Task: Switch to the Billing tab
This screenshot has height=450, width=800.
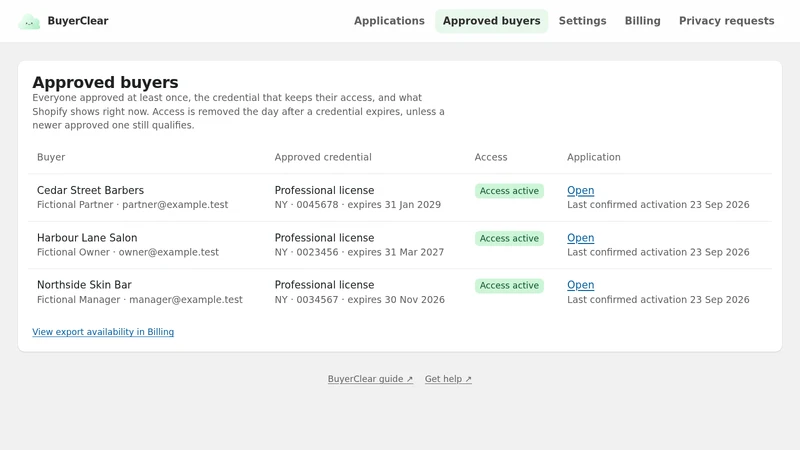Action: pos(642,21)
